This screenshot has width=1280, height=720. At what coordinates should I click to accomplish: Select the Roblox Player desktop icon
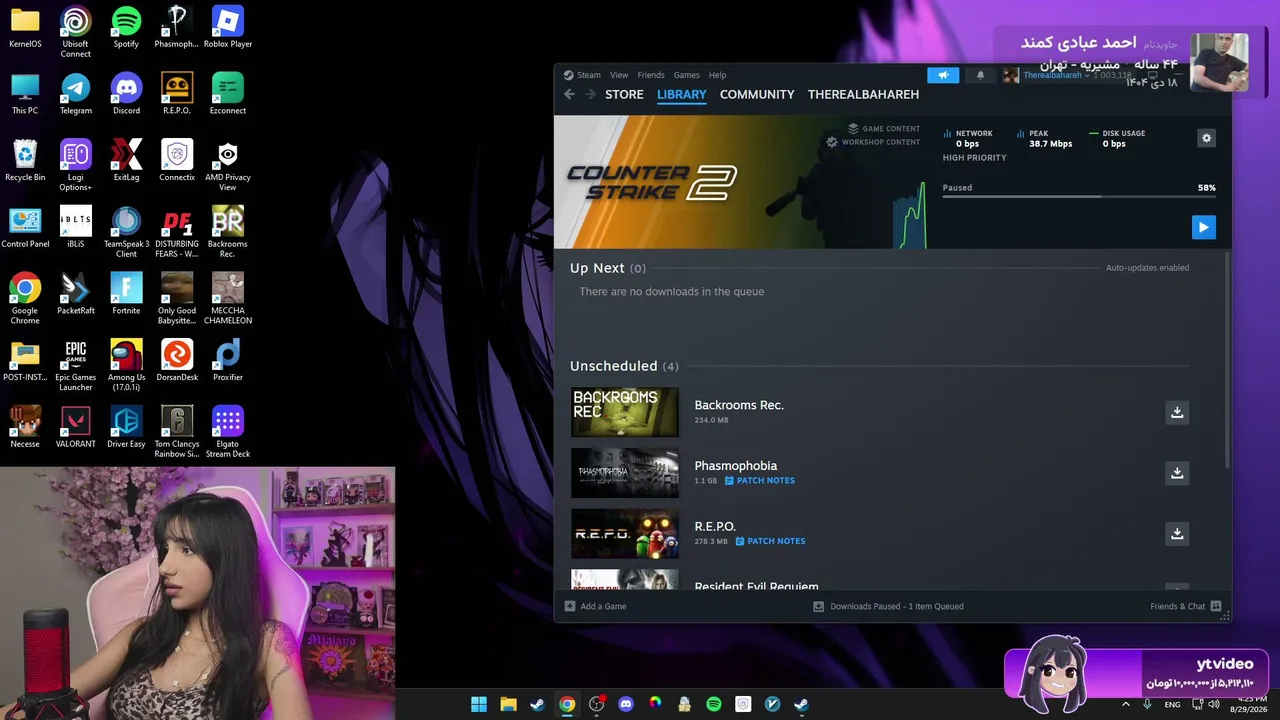(228, 27)
